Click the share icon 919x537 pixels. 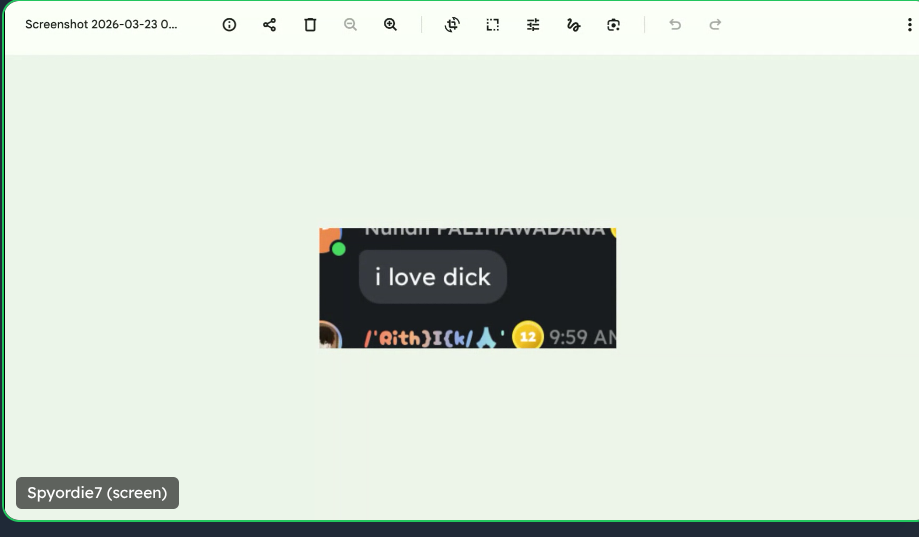pyautogui.click(x=270, y=25)
